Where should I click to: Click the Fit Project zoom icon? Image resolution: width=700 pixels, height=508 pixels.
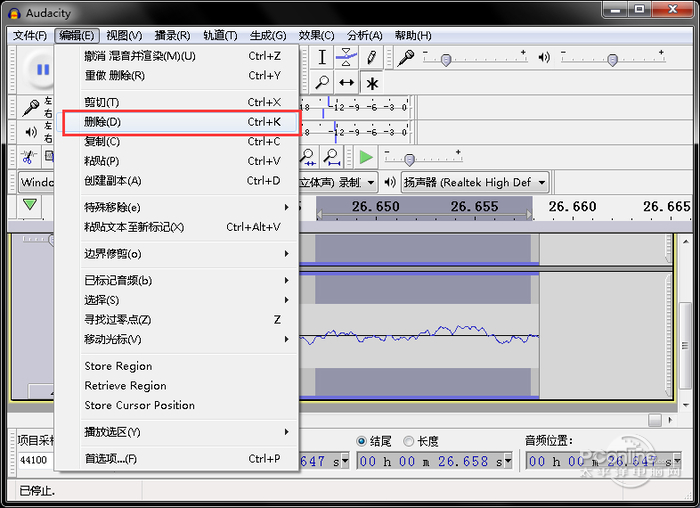point(332,157)
